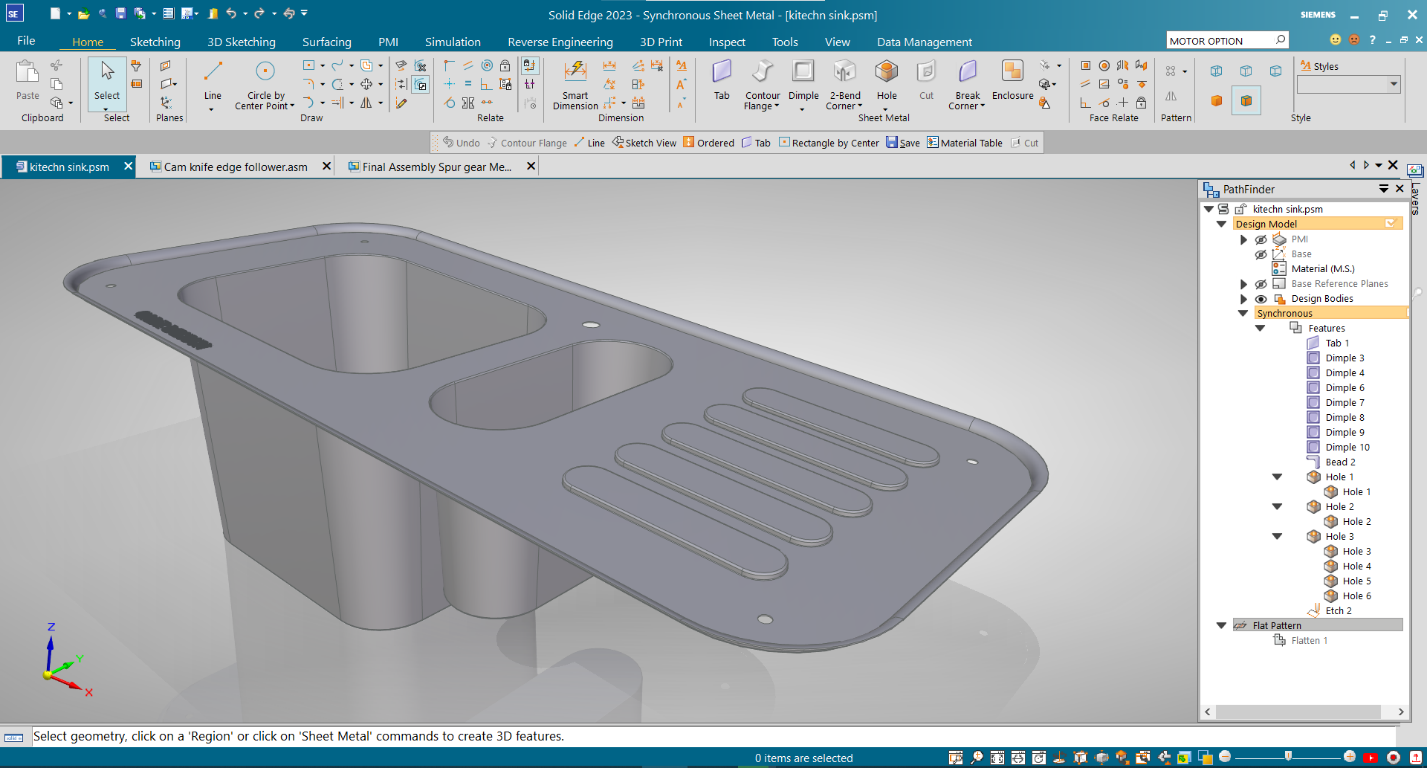Open the Surfacing ribbon tab
The height and width of the screenshot is (768, 1427).
click(326, 42)
